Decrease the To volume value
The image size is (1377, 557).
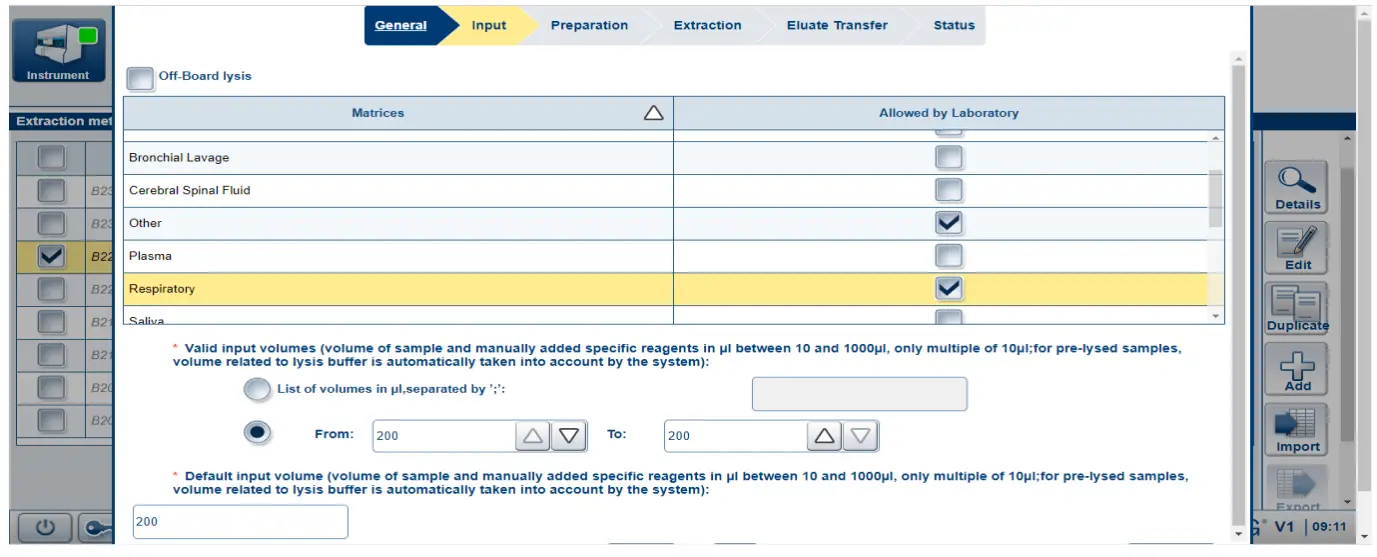click(861, 436)
